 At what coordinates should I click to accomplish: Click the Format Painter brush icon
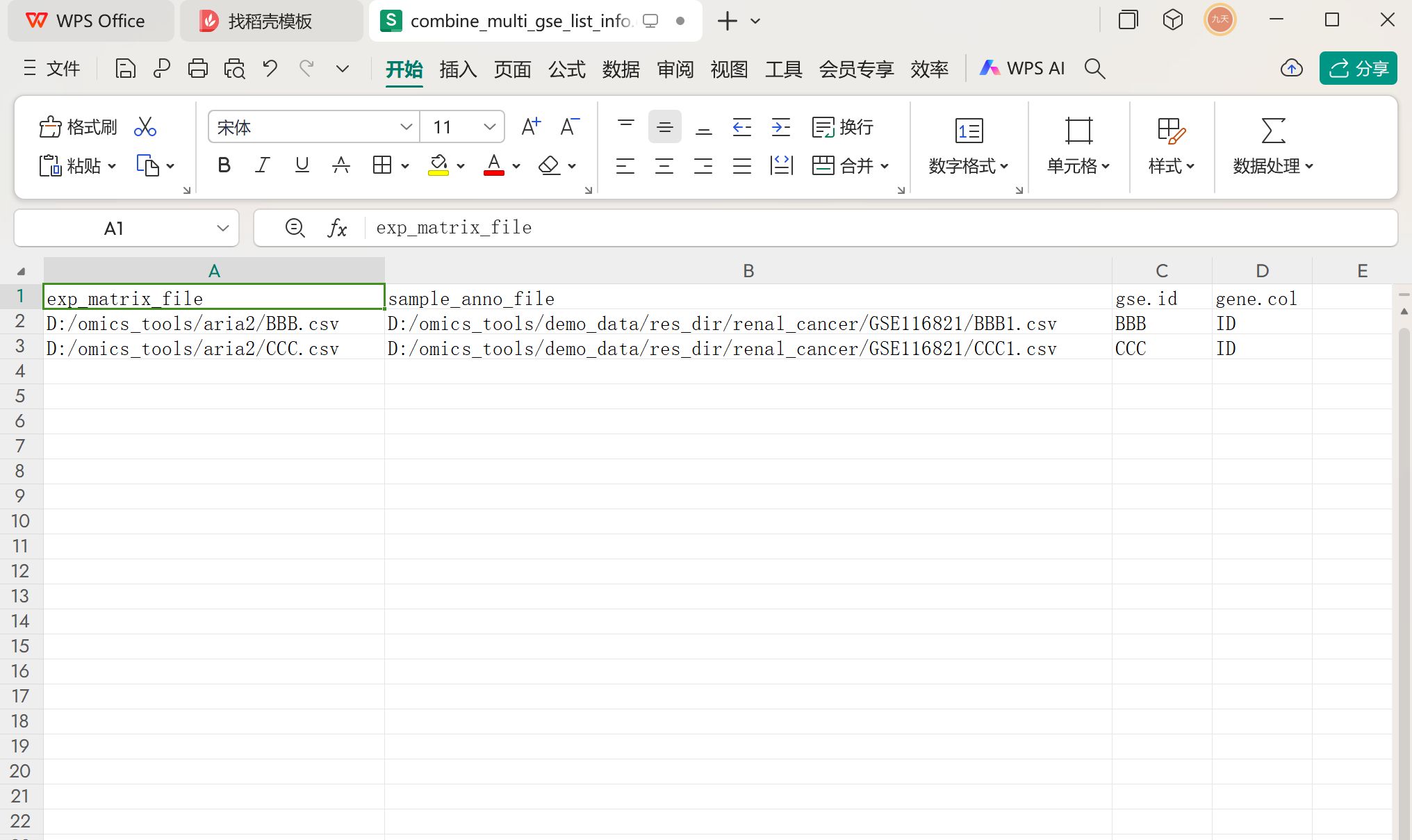[51, 127]
